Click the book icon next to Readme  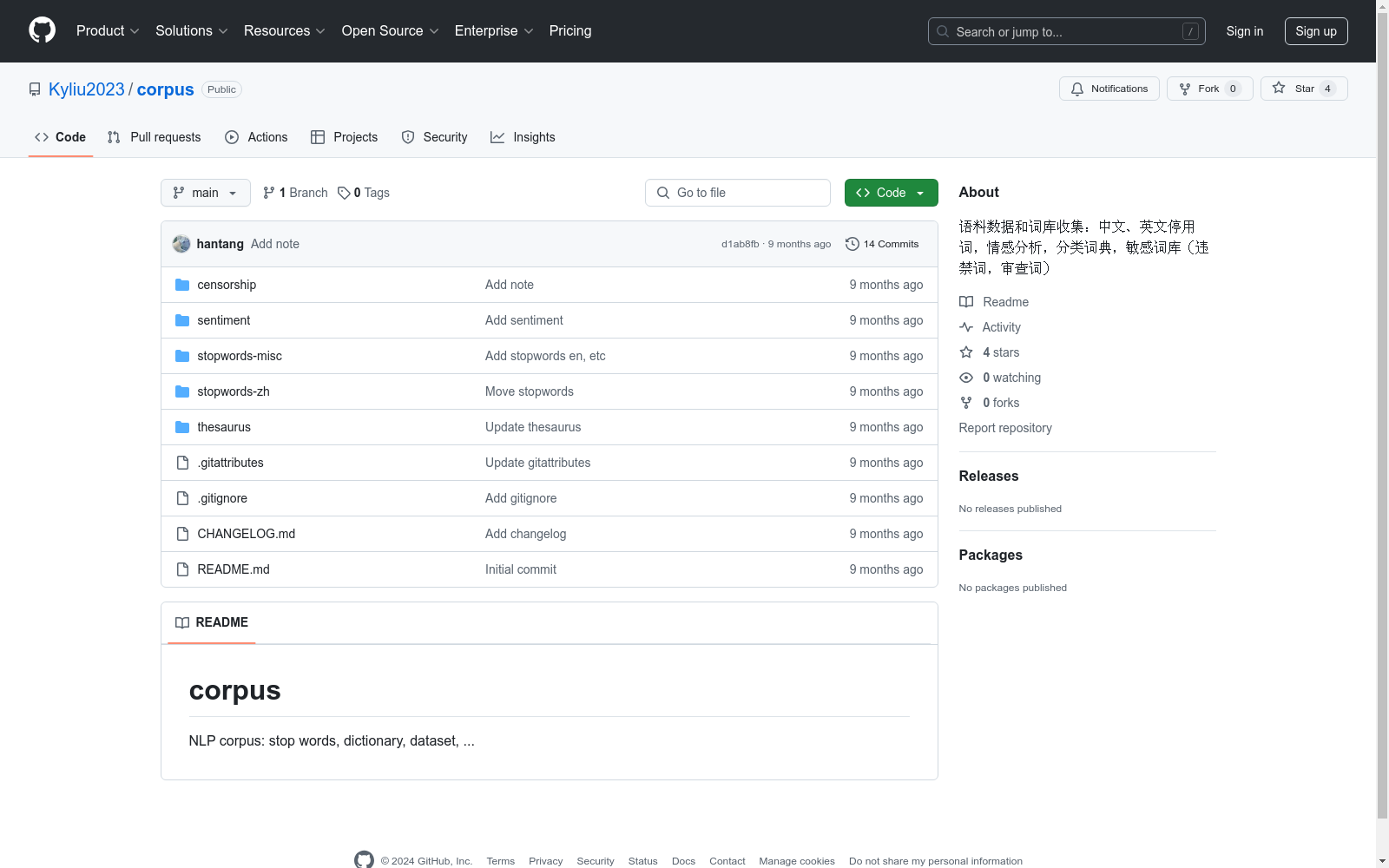click(x=966, y=302)
